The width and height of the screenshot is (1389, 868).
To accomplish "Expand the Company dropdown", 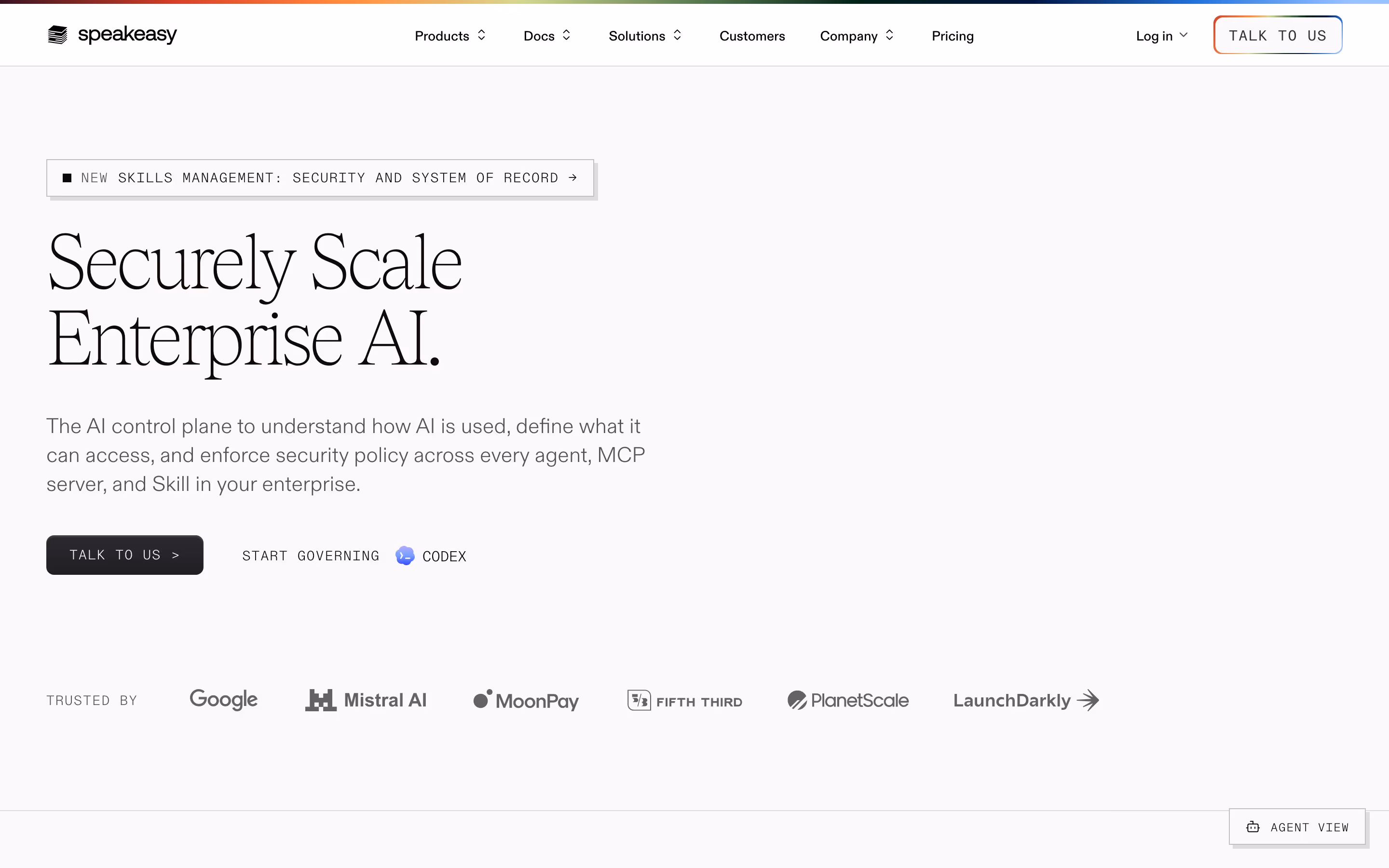I will [857, 36].
